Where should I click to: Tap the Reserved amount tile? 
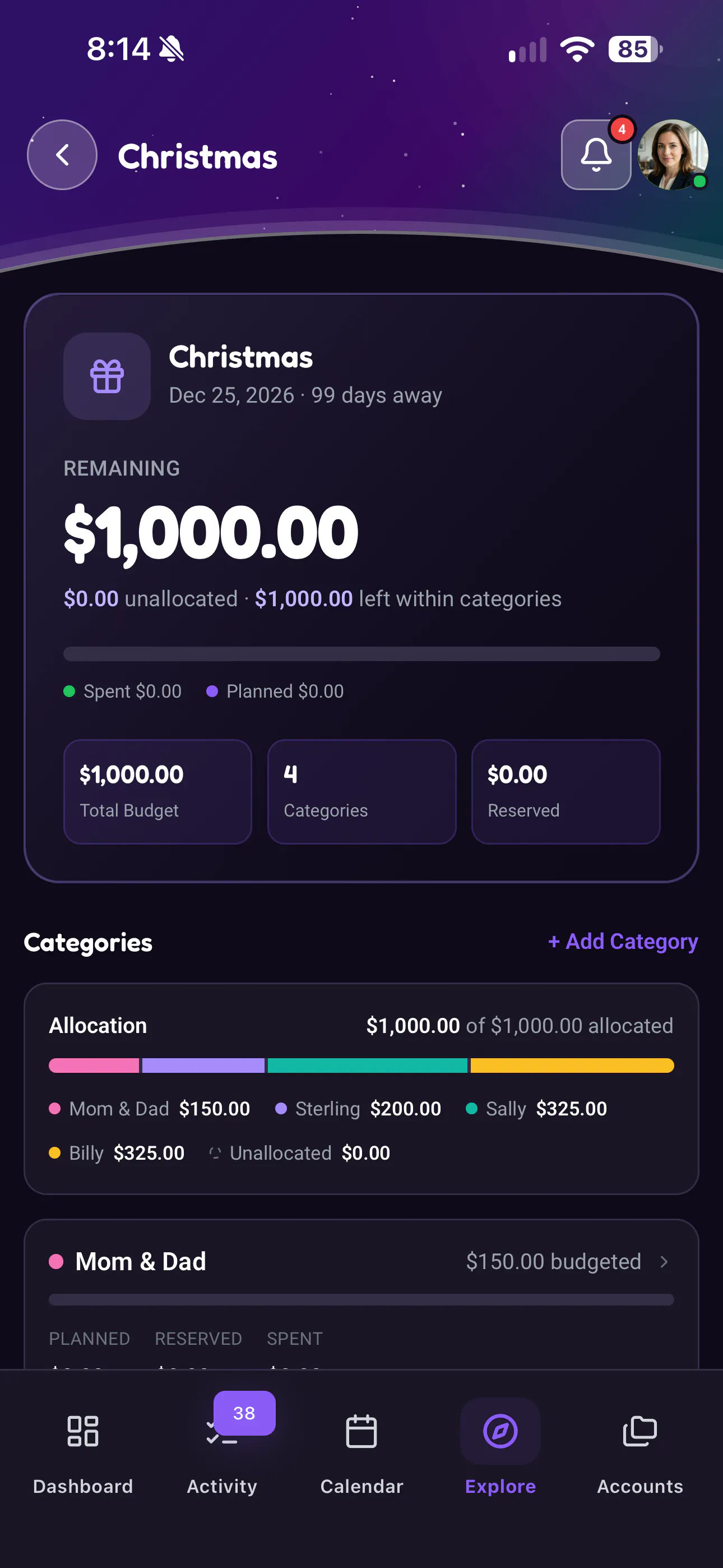566,791
